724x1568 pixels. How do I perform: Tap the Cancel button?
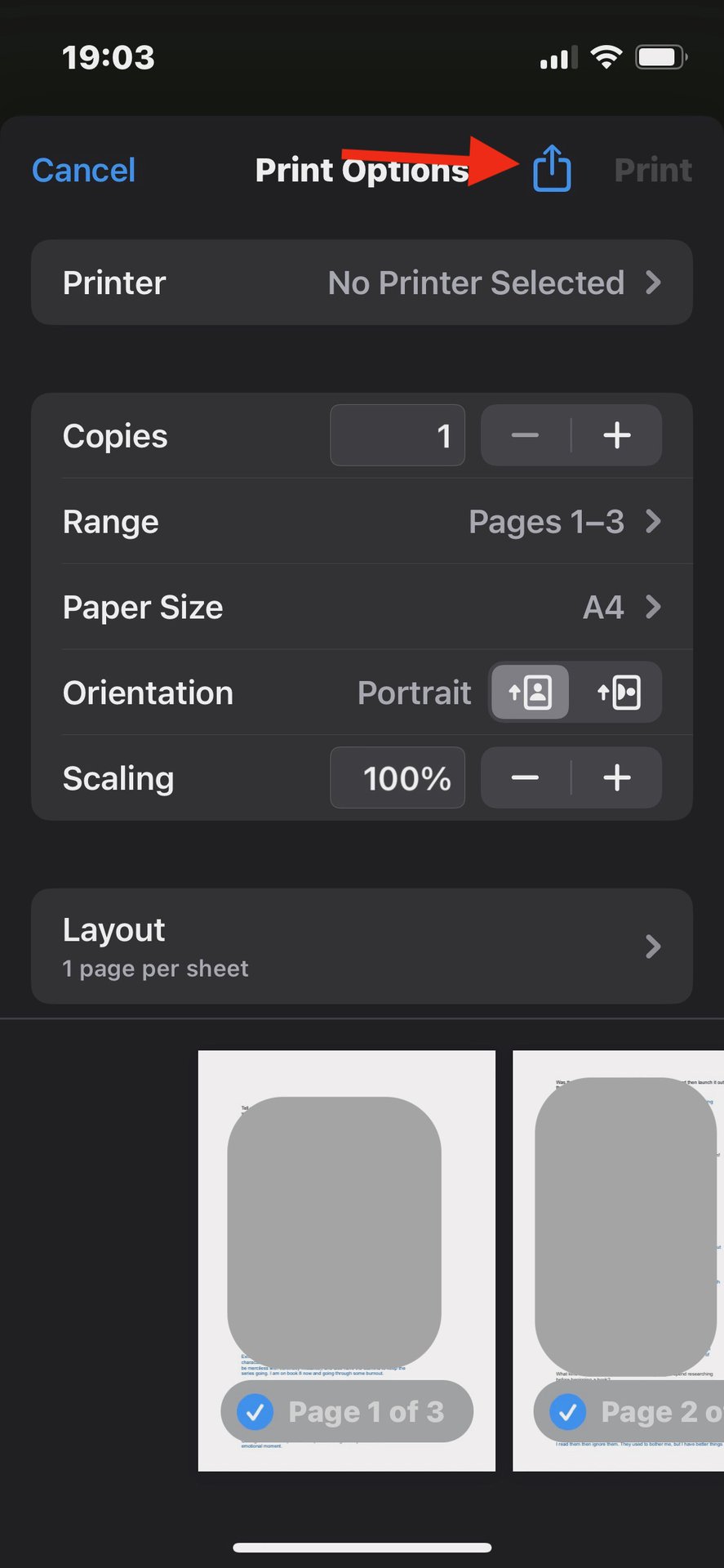pos(83,170)
